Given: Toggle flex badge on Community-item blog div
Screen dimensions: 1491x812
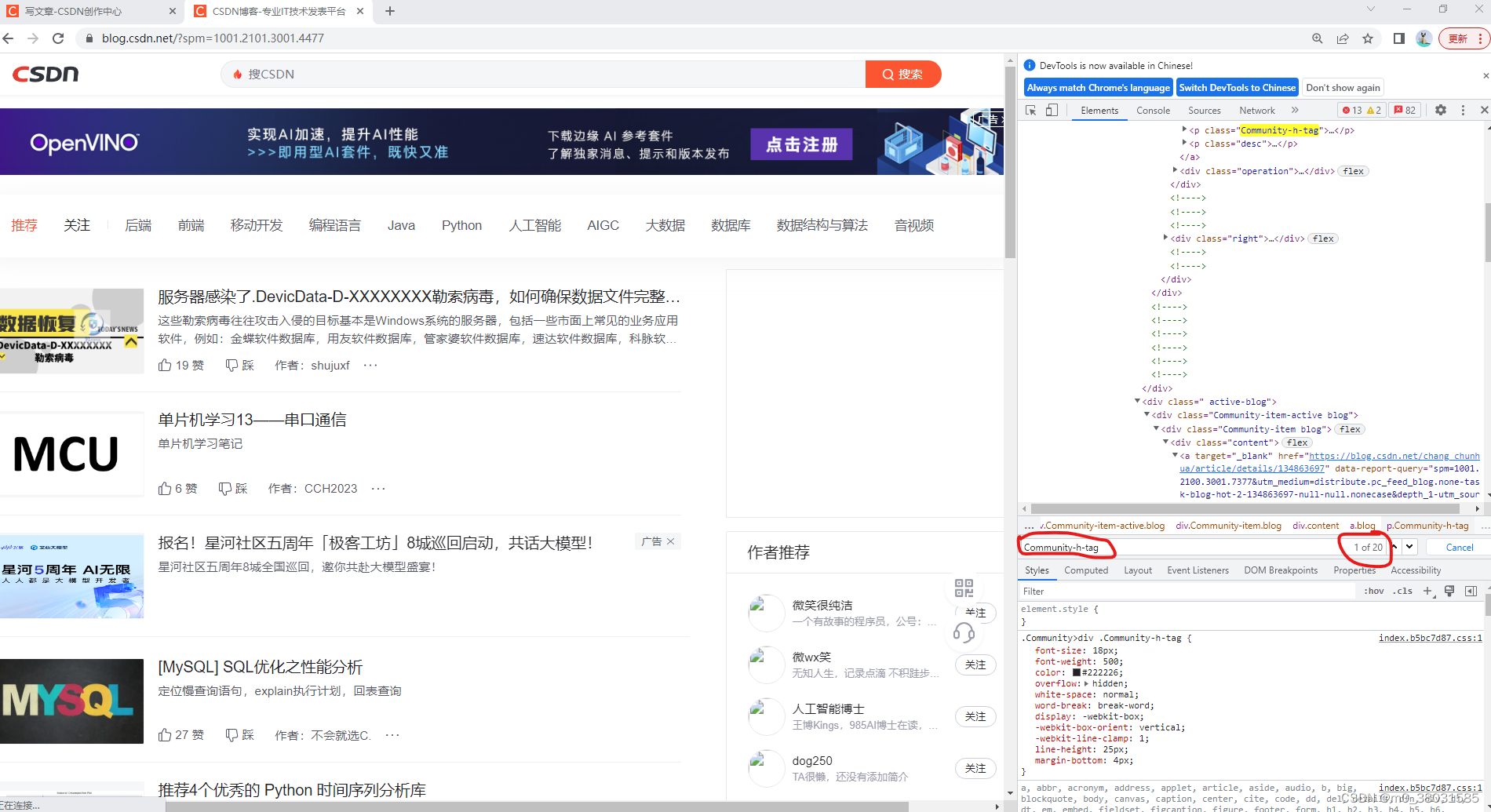Looking at the screenshot, I should (x=1351, y=429).
